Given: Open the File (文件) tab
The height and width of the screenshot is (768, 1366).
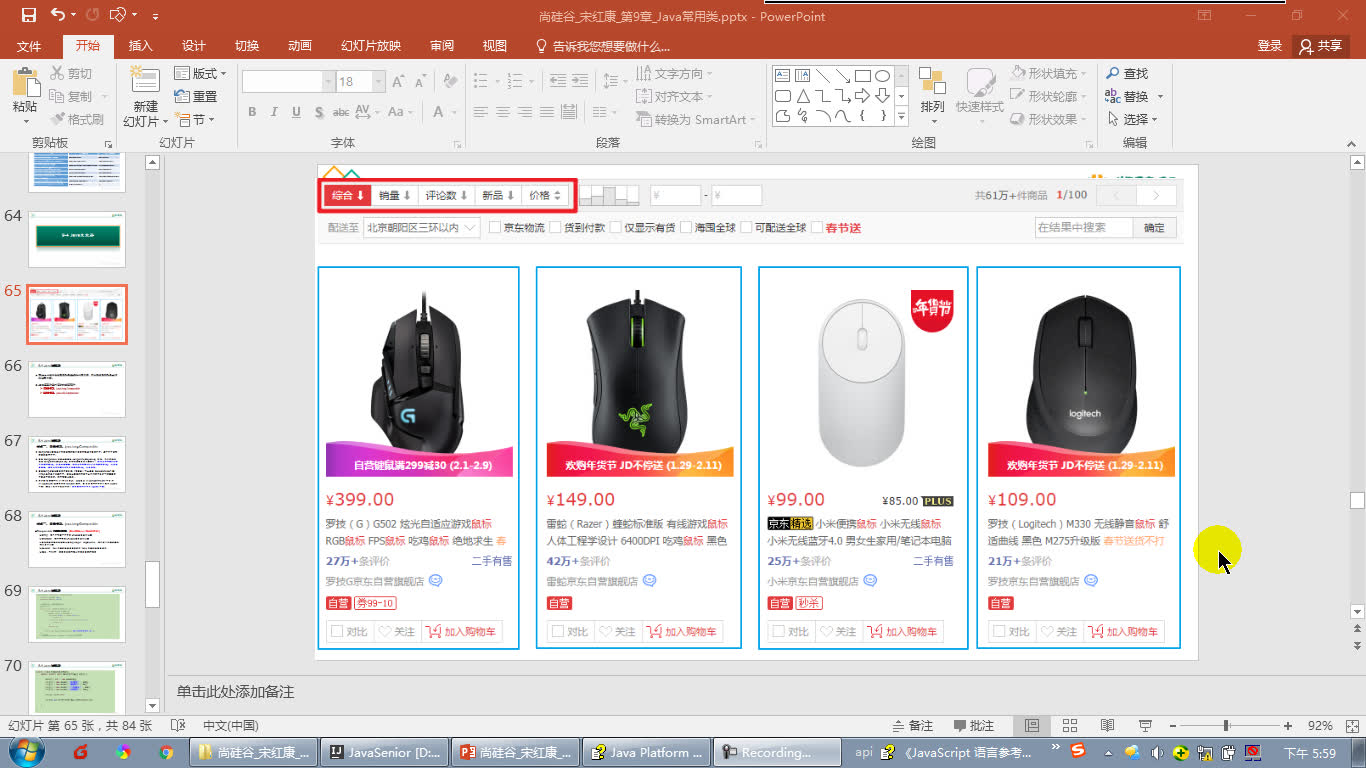Looking at the screenshot, I should (29, 46).
